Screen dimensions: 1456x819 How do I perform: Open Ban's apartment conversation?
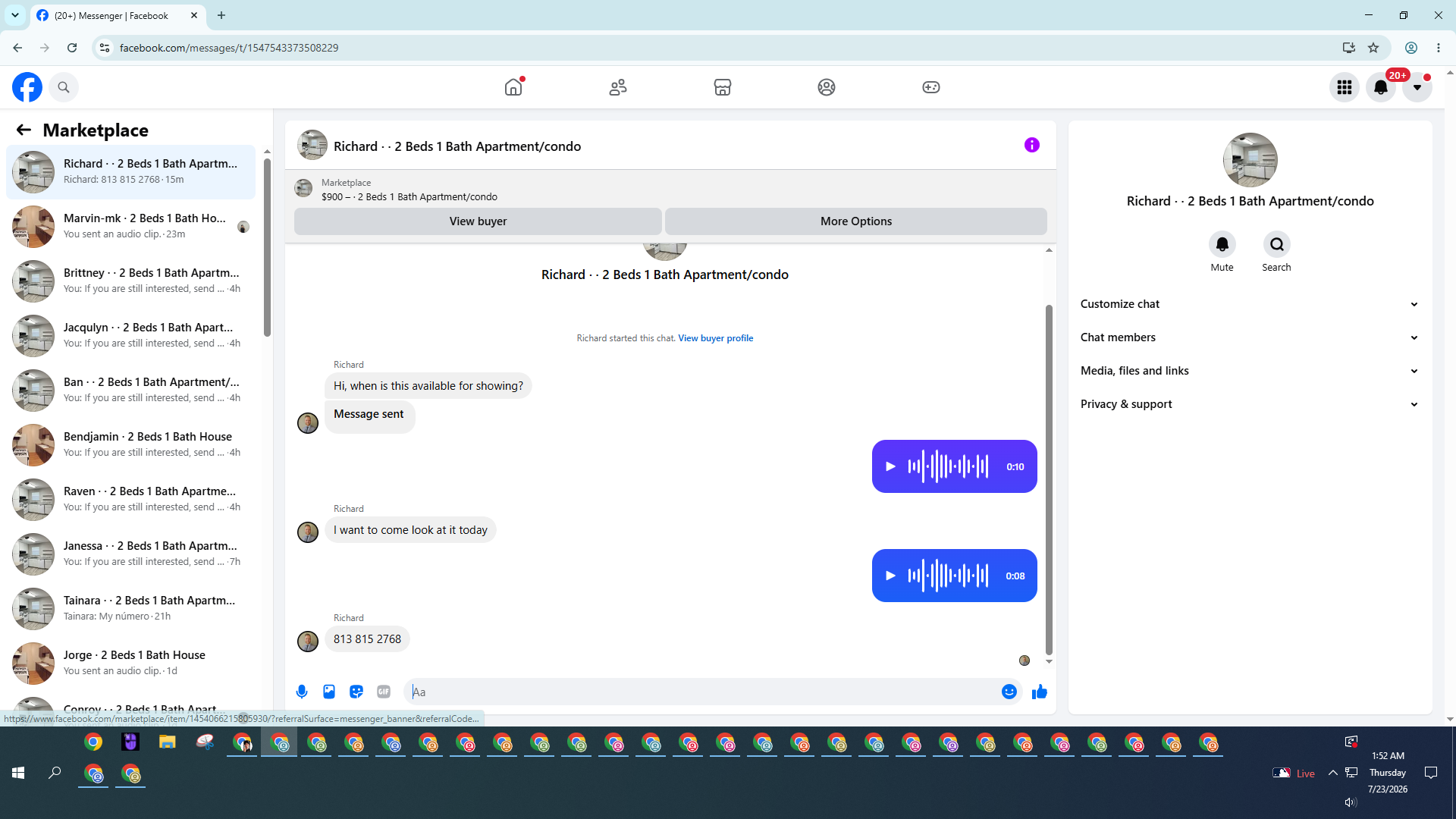click(x=130, y=391)
